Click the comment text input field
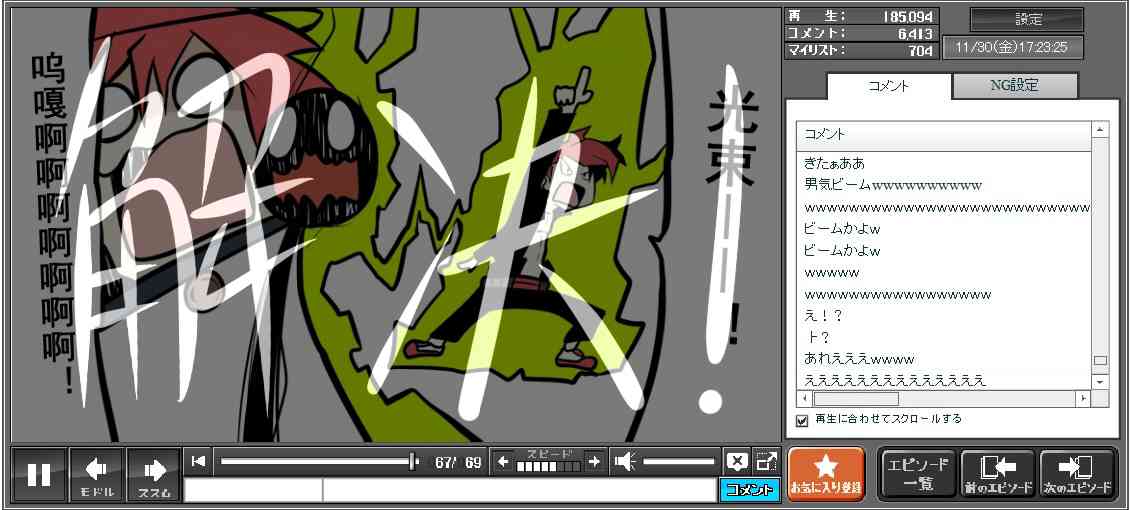The height and width of the screenshot is (510, 1131). click(518, 490)
